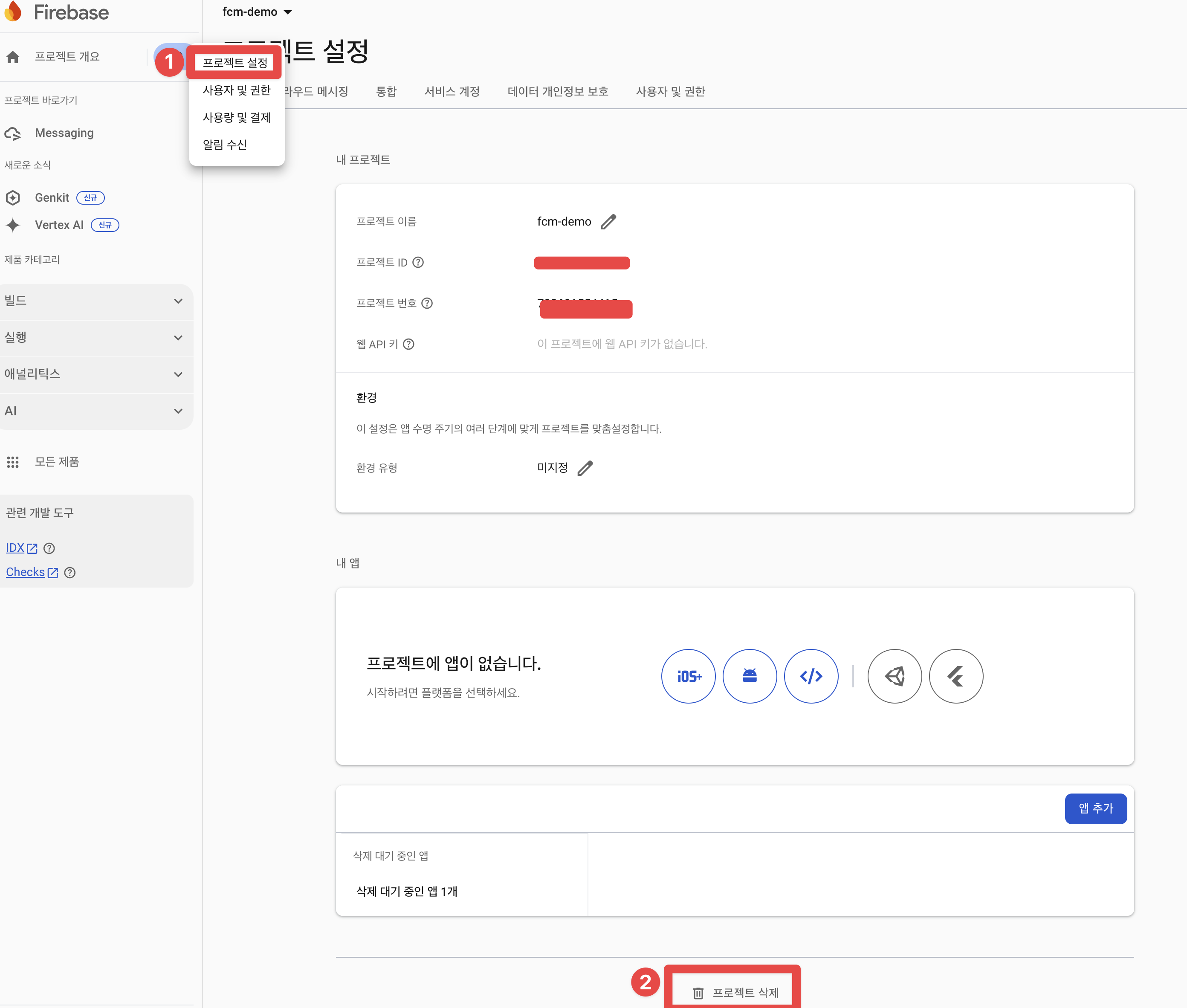Add an Android app via icon
The width and height of the screenshot is (1187, 1008).
click(x=749, y=676)
